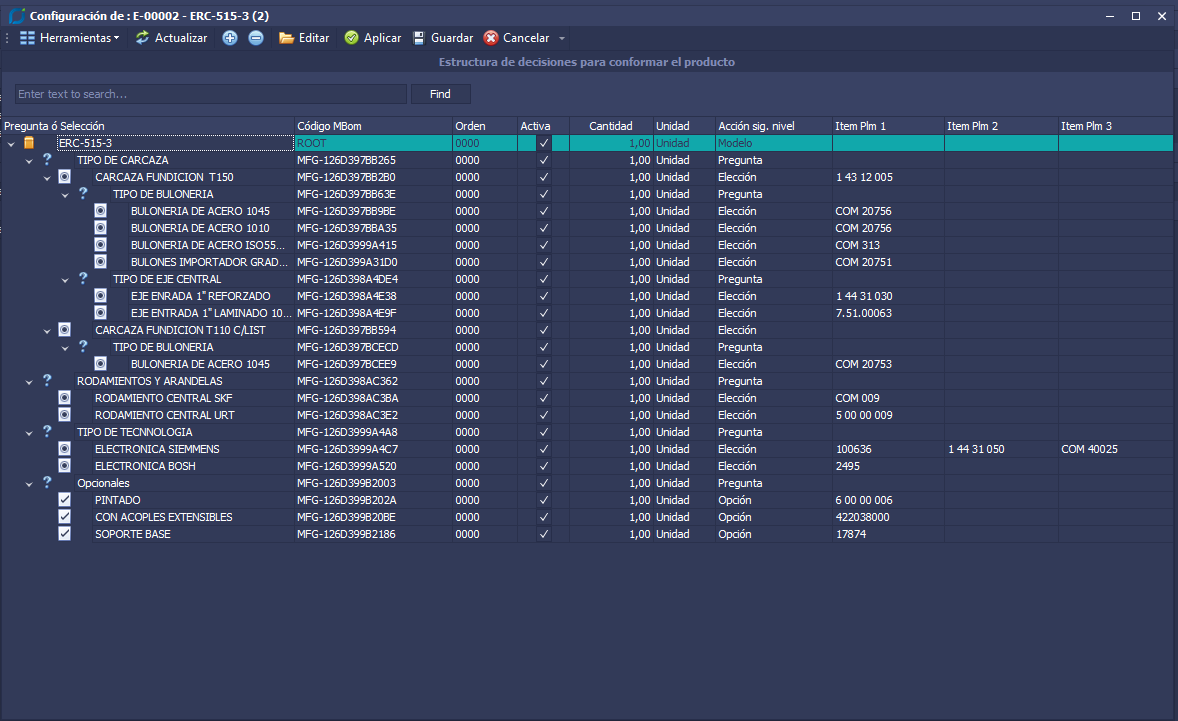Toggle Activa check for PINTADO row
Viewport: 1178px width, 721px height.
click(544, 500)
